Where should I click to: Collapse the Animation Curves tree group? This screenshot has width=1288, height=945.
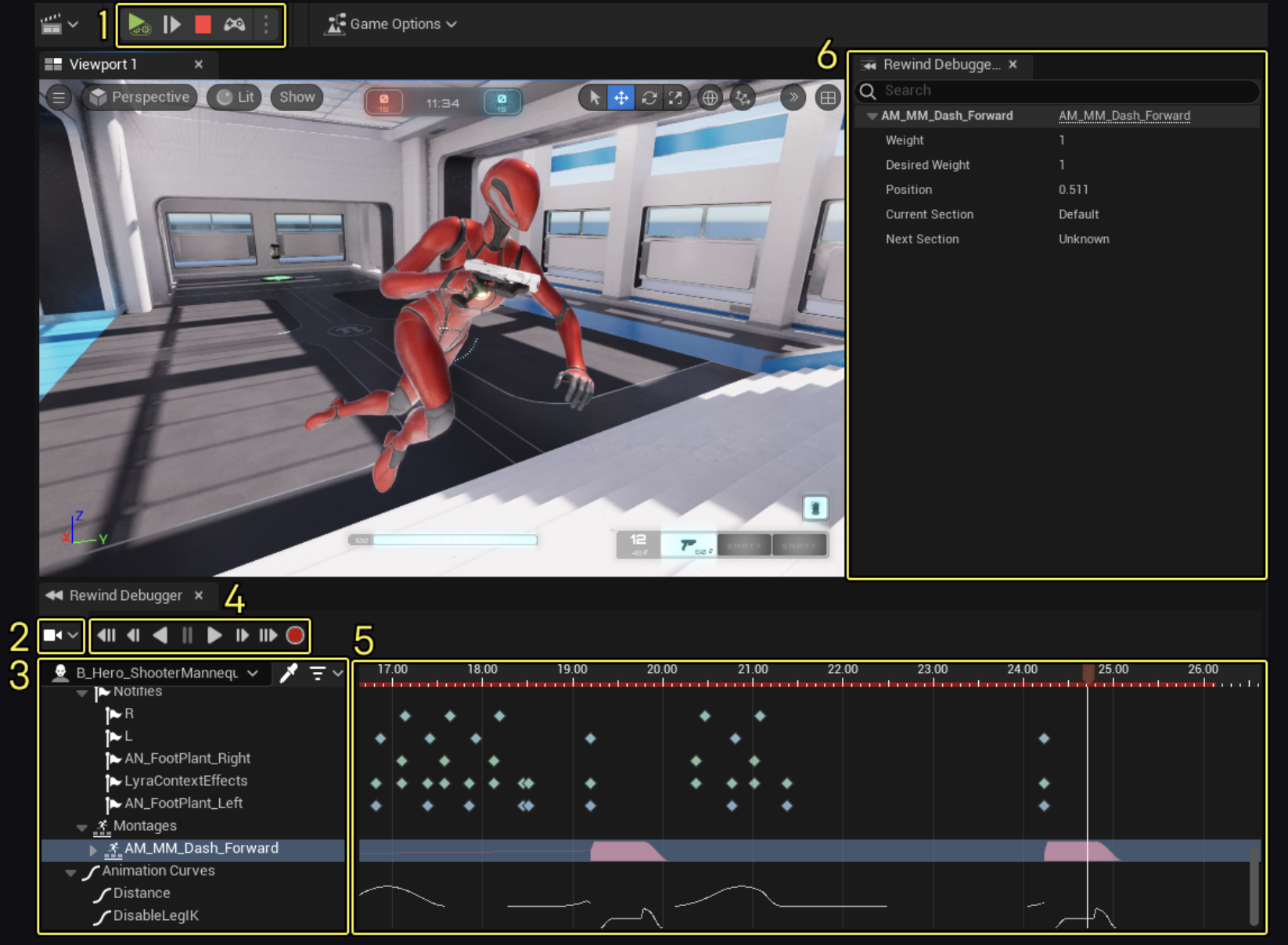[71, 872]
